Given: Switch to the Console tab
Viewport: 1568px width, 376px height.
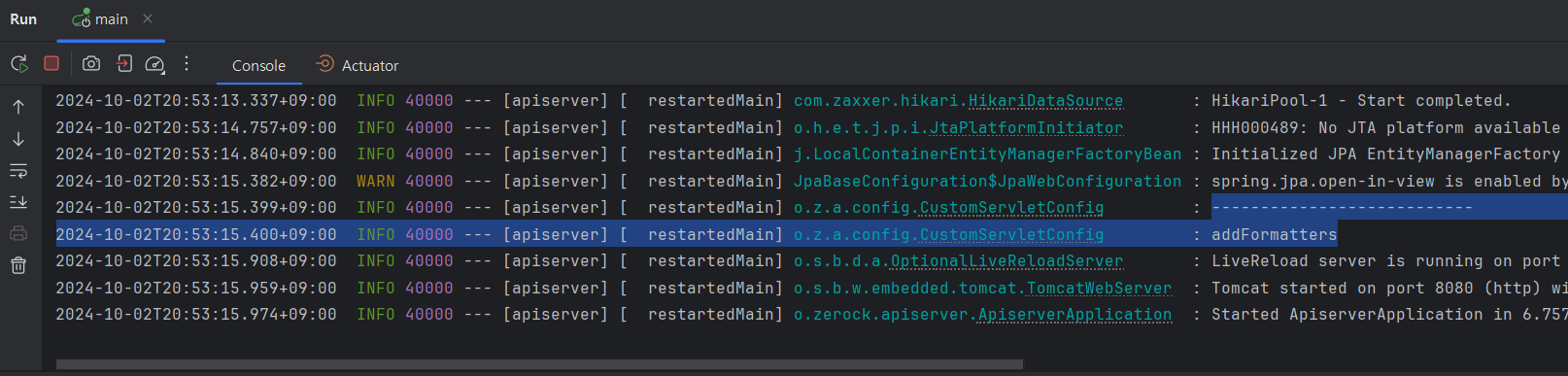Looking at the screenshot, I should pyautogui.click(x=258, y=66).
